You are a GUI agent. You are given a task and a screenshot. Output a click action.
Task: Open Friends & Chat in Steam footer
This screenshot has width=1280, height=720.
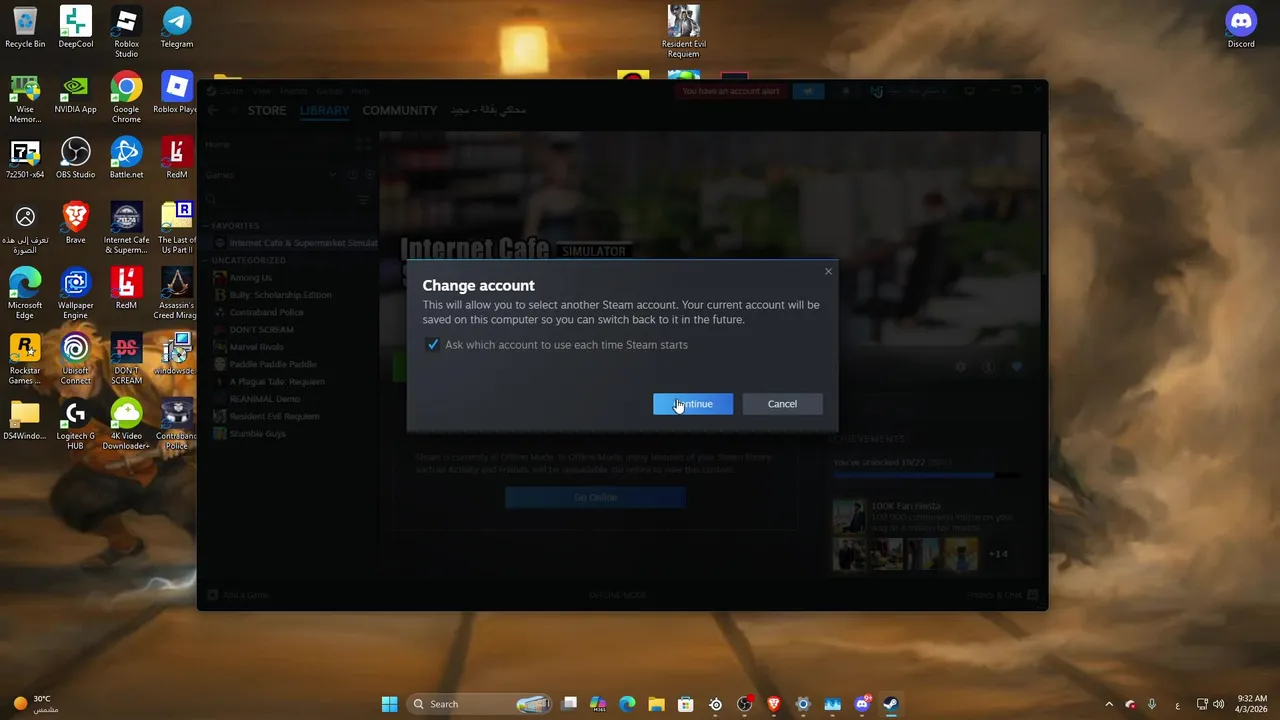(1002, 595)
